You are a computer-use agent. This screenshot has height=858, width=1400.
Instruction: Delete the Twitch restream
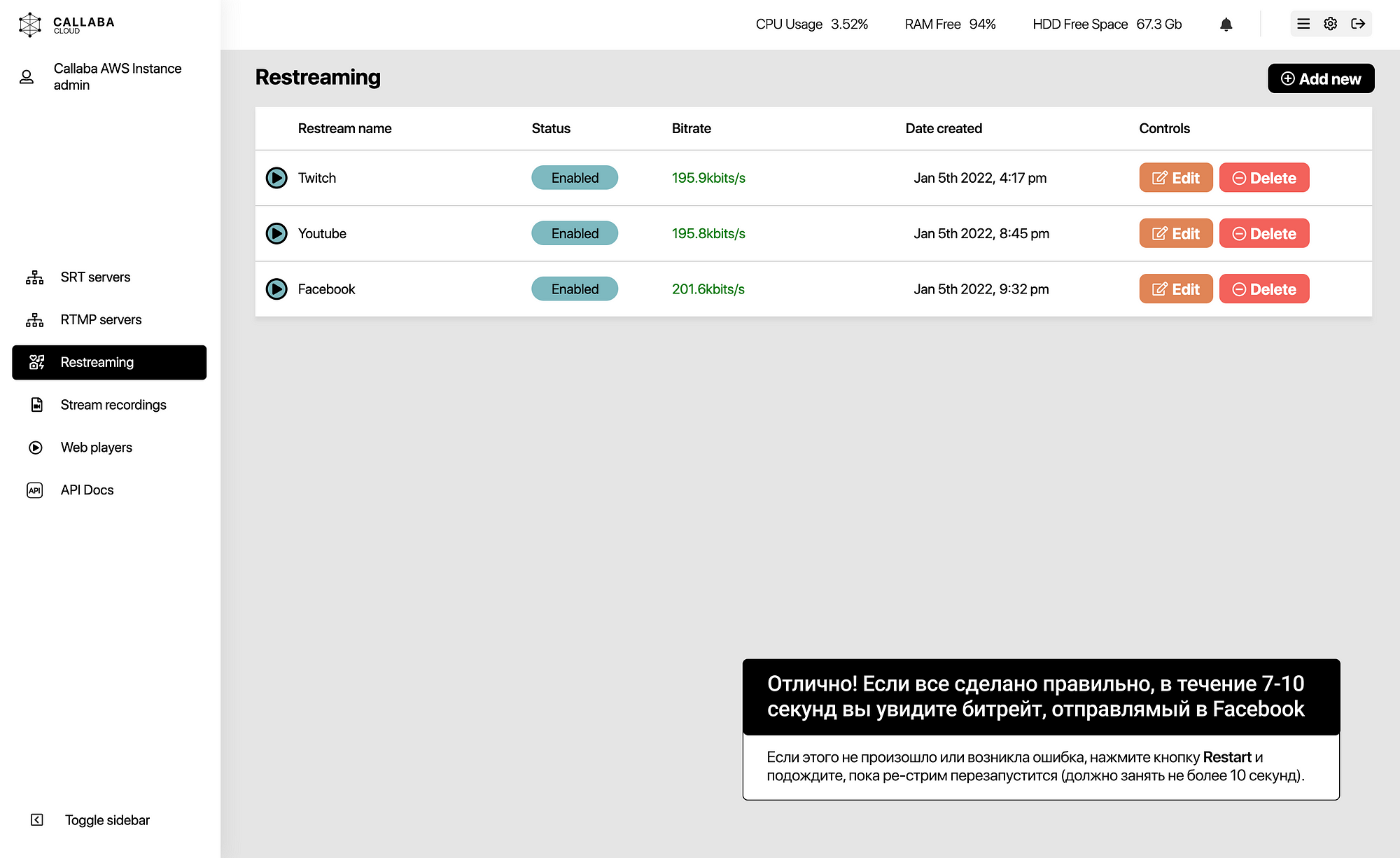pos(1264,178)
